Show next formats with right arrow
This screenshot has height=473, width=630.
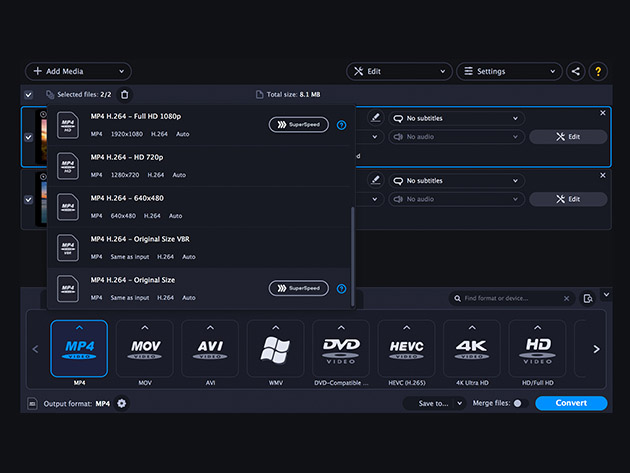click(596, 349)
